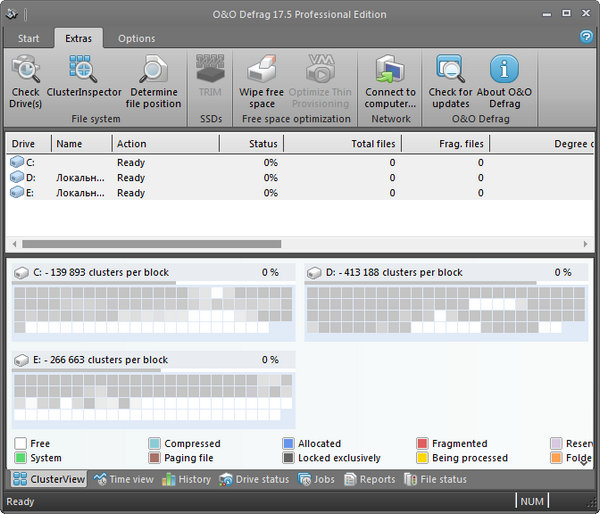This screenshot has height=514, width=600.
Task: Click the Fragmented red legend swatch
Action: click(x=422, y=444)
